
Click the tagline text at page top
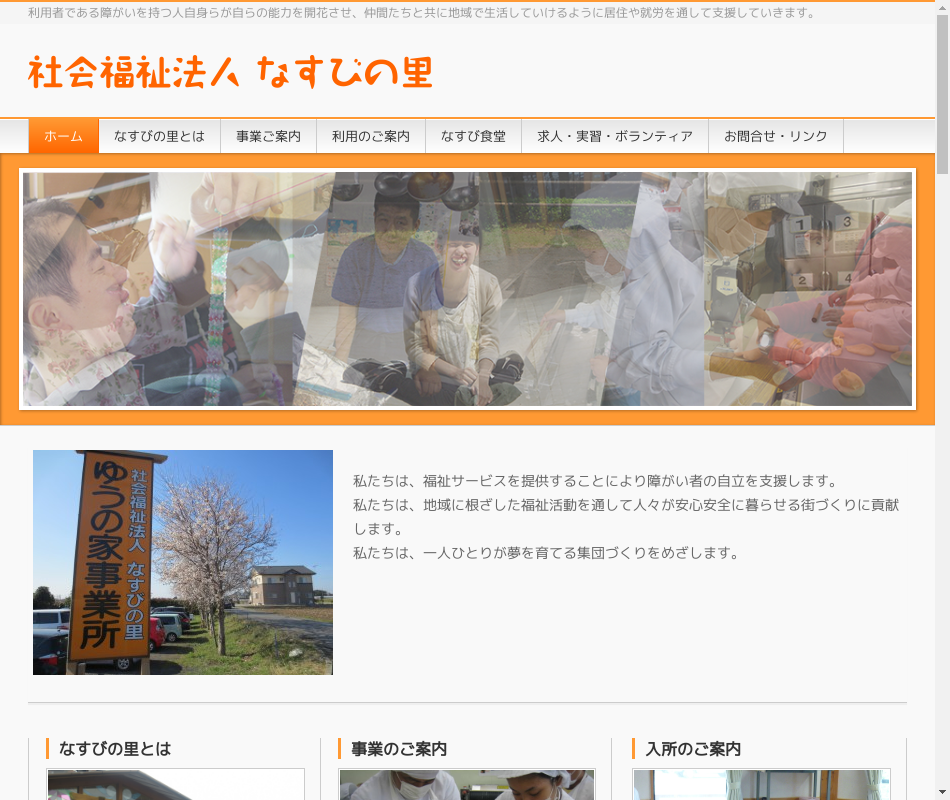420,13
